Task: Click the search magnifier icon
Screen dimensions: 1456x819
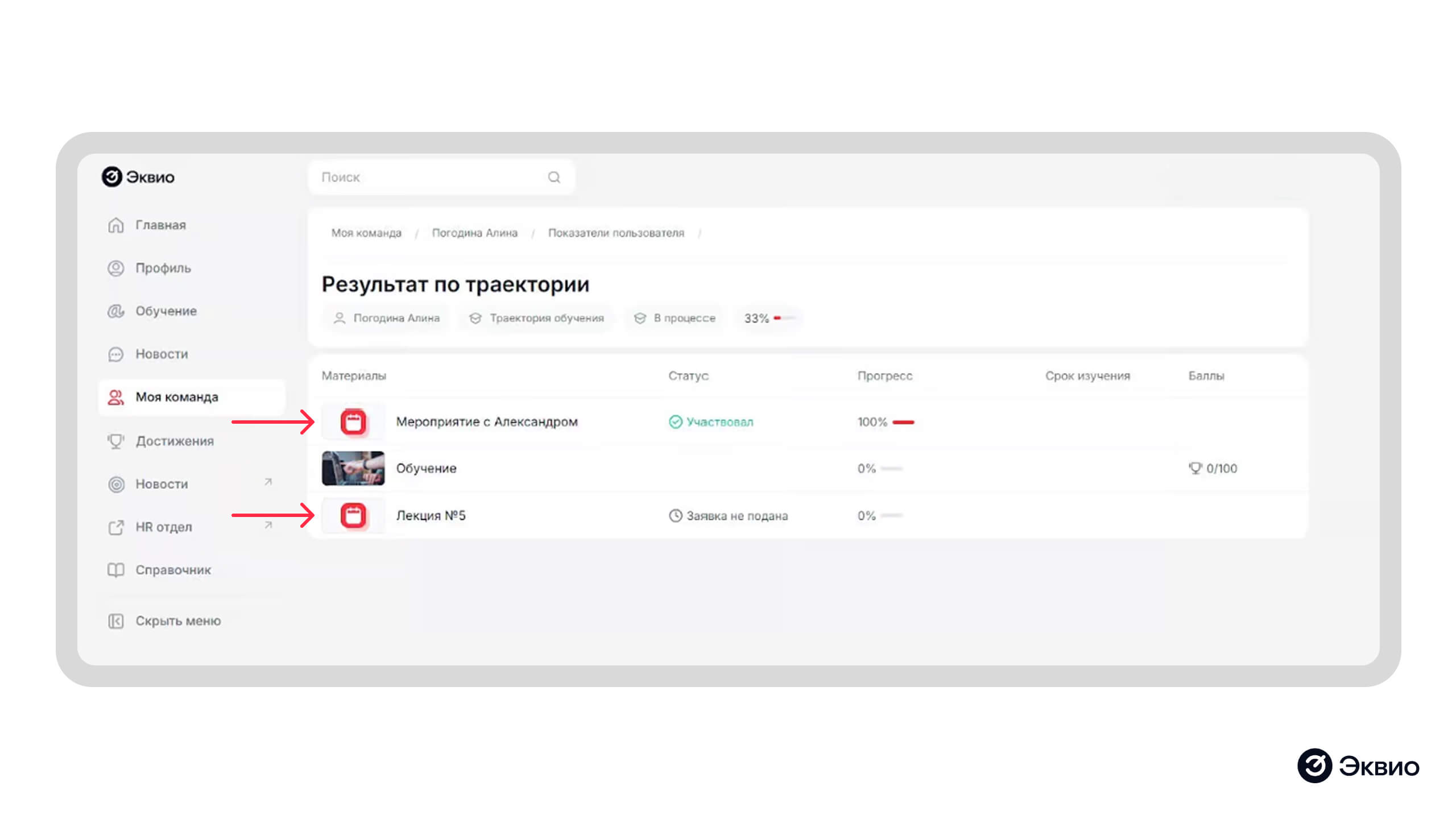Action: point(553,177)
